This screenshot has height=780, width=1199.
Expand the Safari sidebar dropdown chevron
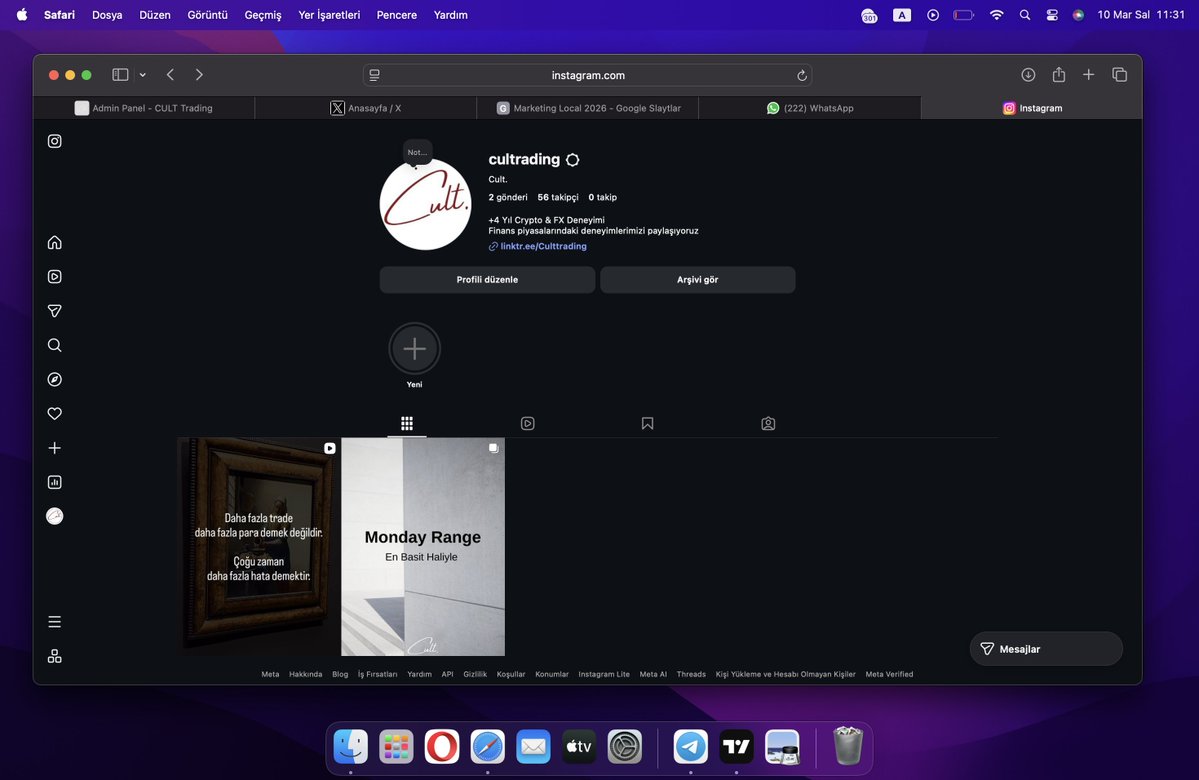[142, 75]
